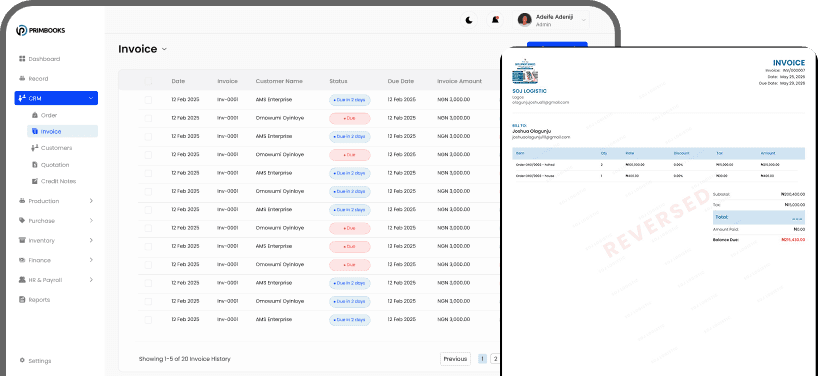Click the Amount Paid line on the invoice
Viewport: 819px width, 376px height.
coord(758,229)
